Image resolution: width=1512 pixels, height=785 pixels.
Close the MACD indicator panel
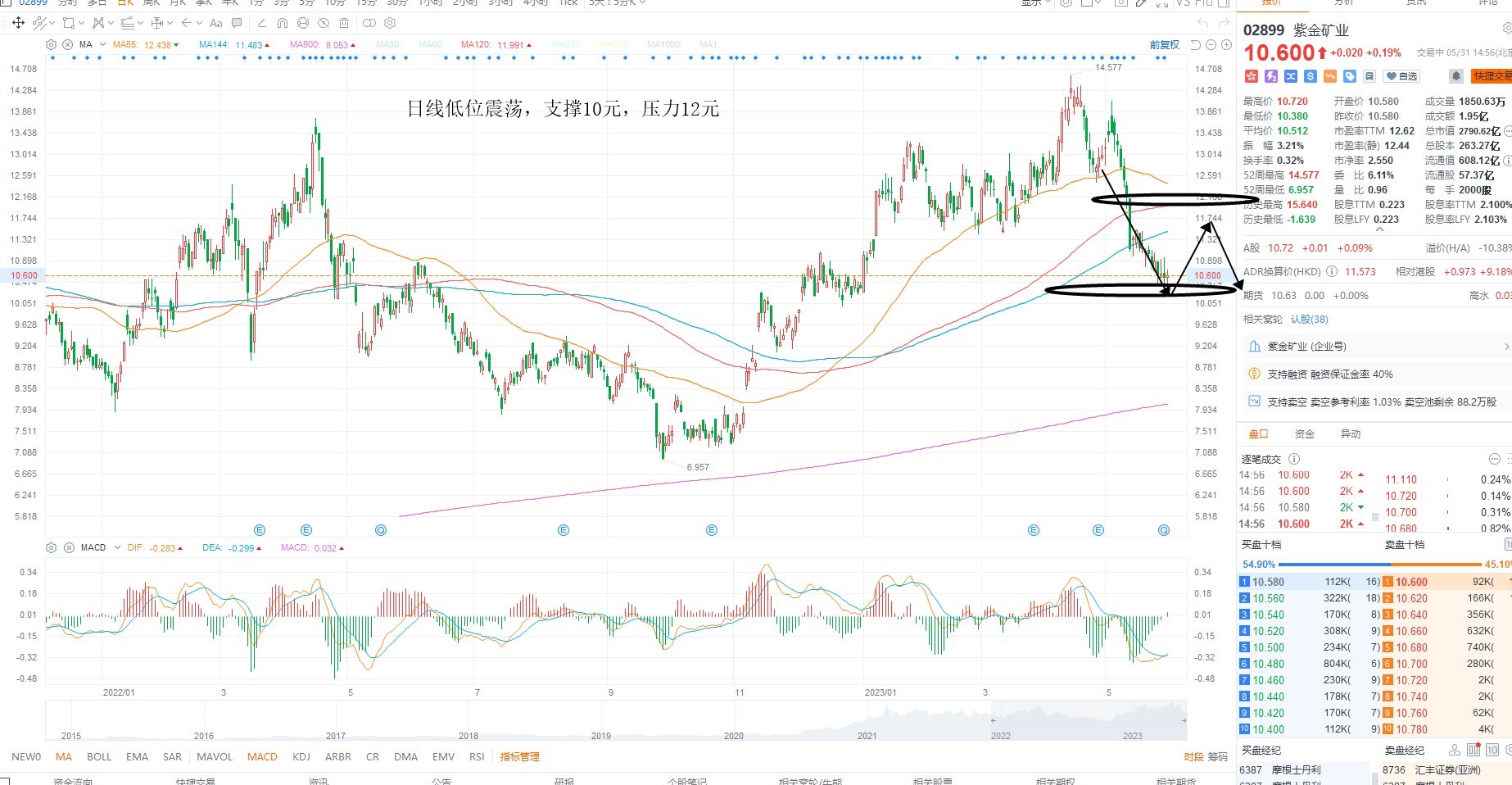tap(69, 547)
